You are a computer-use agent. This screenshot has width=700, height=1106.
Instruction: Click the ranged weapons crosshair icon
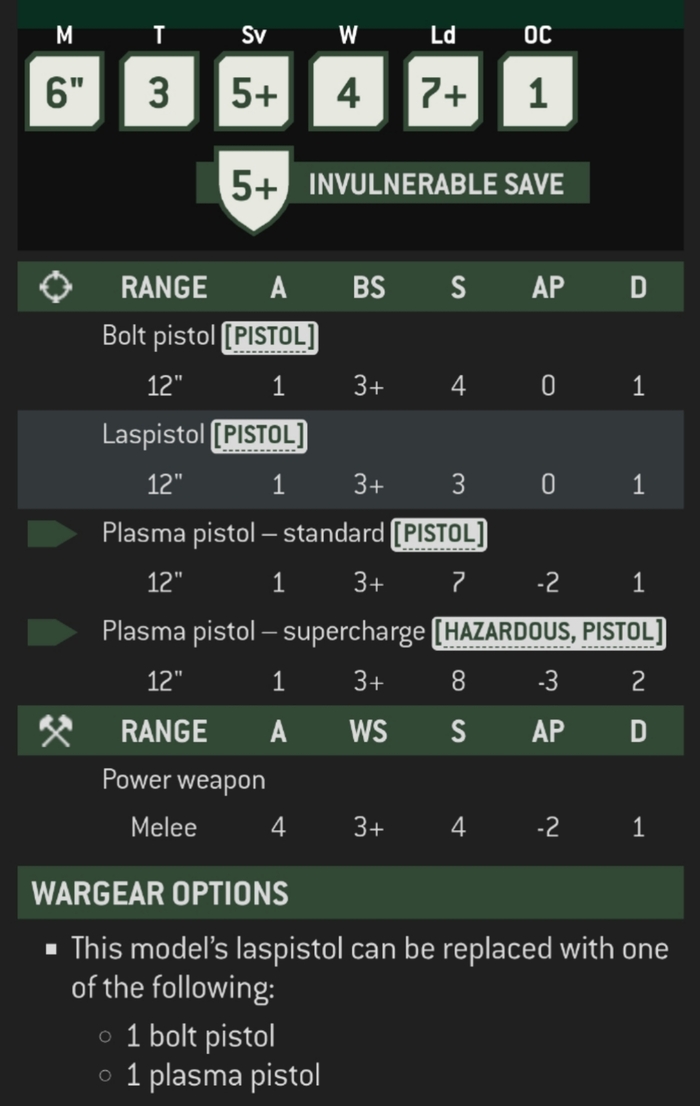tap(54, 288)
